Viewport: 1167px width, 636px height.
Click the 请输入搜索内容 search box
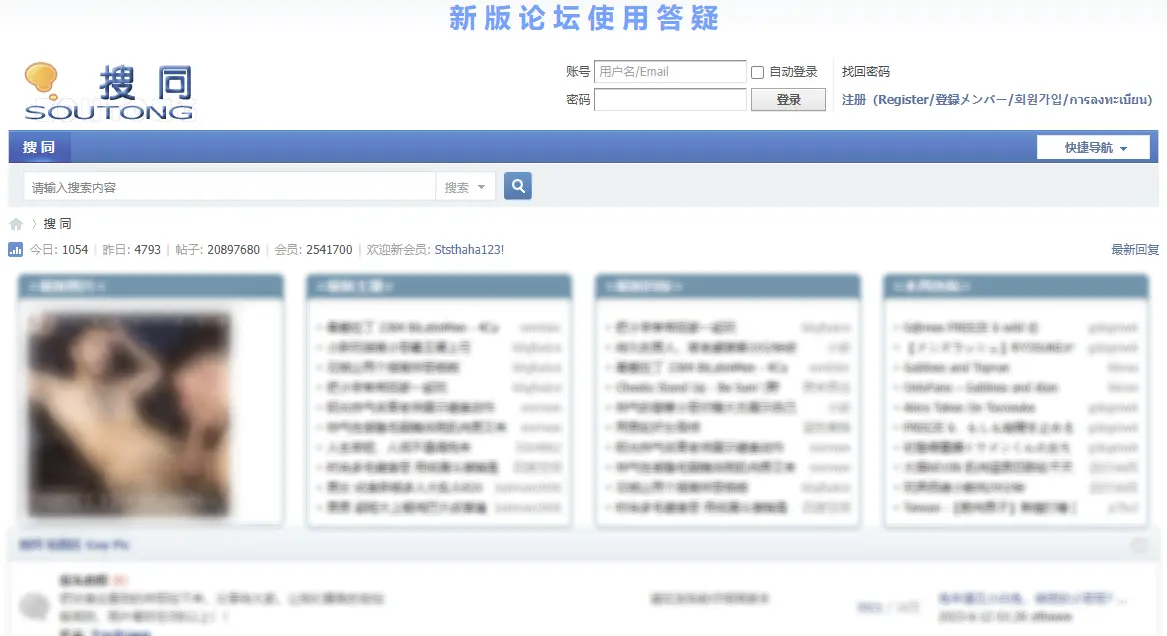[229, 187]
